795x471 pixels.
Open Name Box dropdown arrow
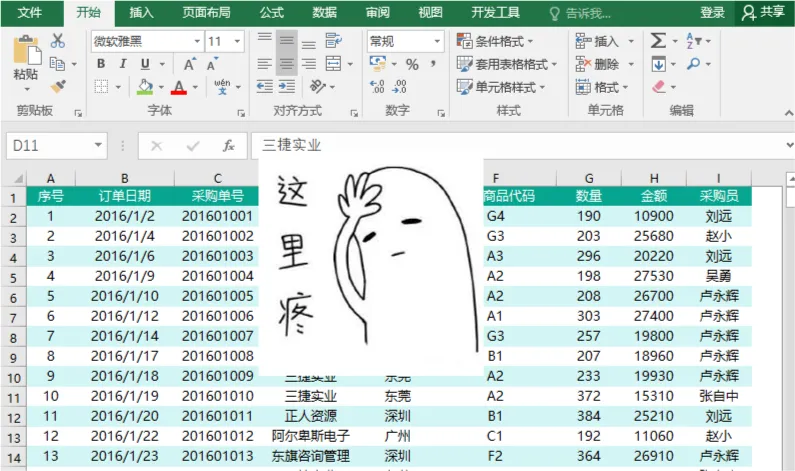(x=98, y=146)
